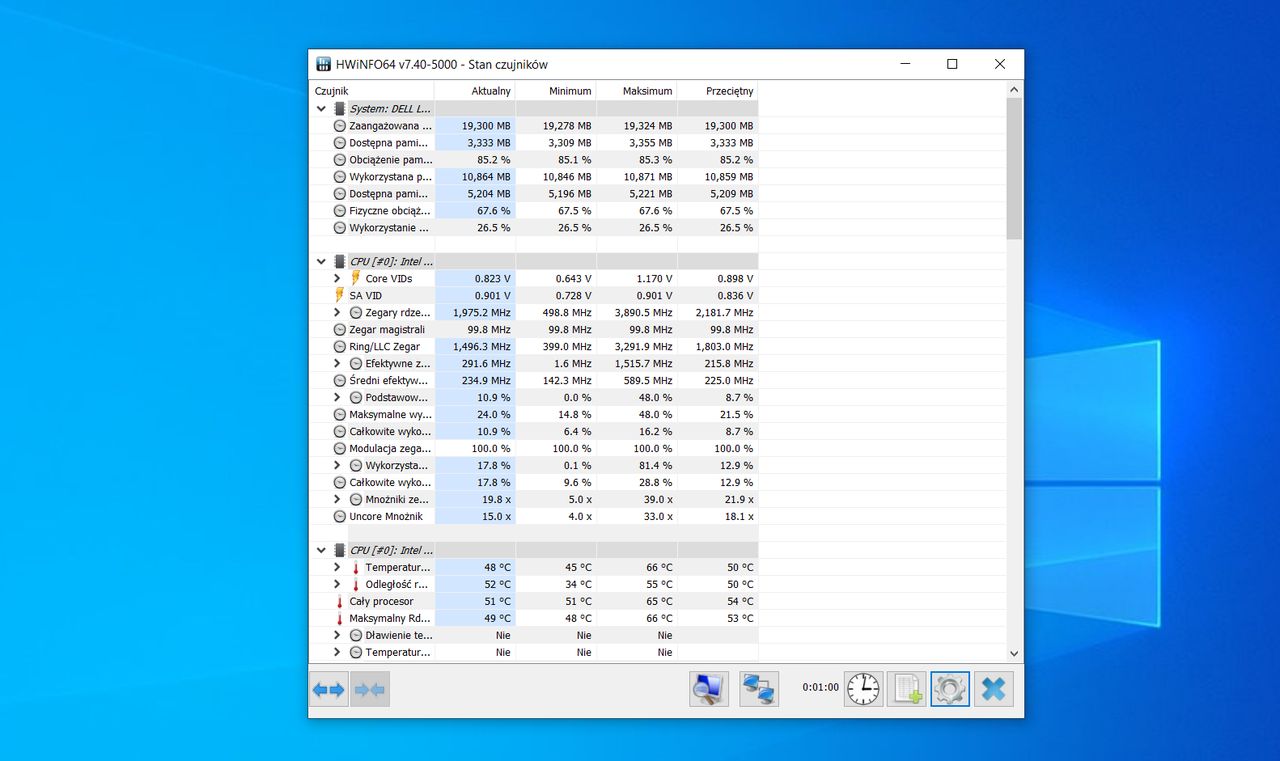Open sensor settings gear icon
The width and height of the screenshot is (1280, 761).
coord(950,689)
